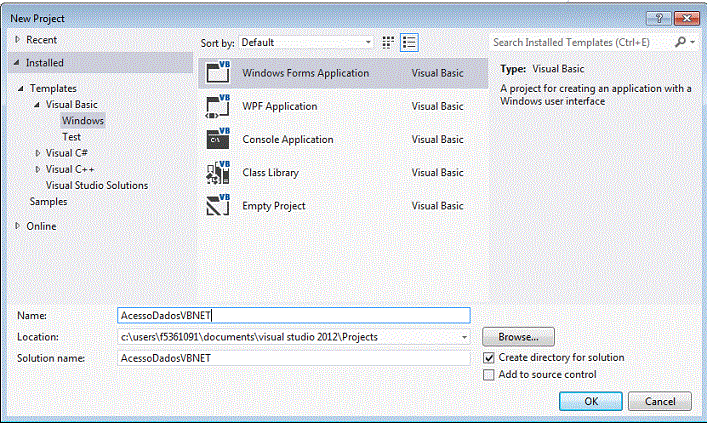Close the New Project dialog
707x423 pixels.
pos(687,18)
